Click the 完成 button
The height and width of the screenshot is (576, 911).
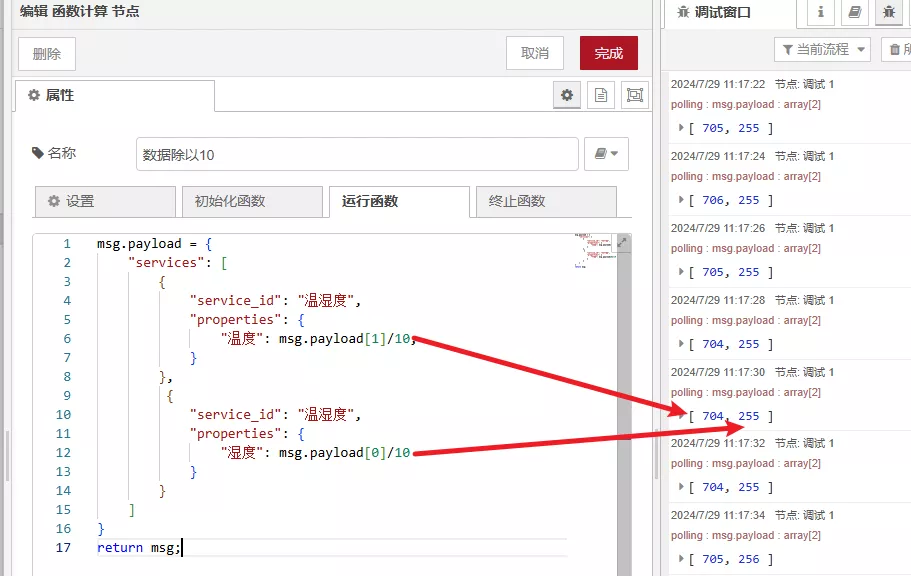608,54
